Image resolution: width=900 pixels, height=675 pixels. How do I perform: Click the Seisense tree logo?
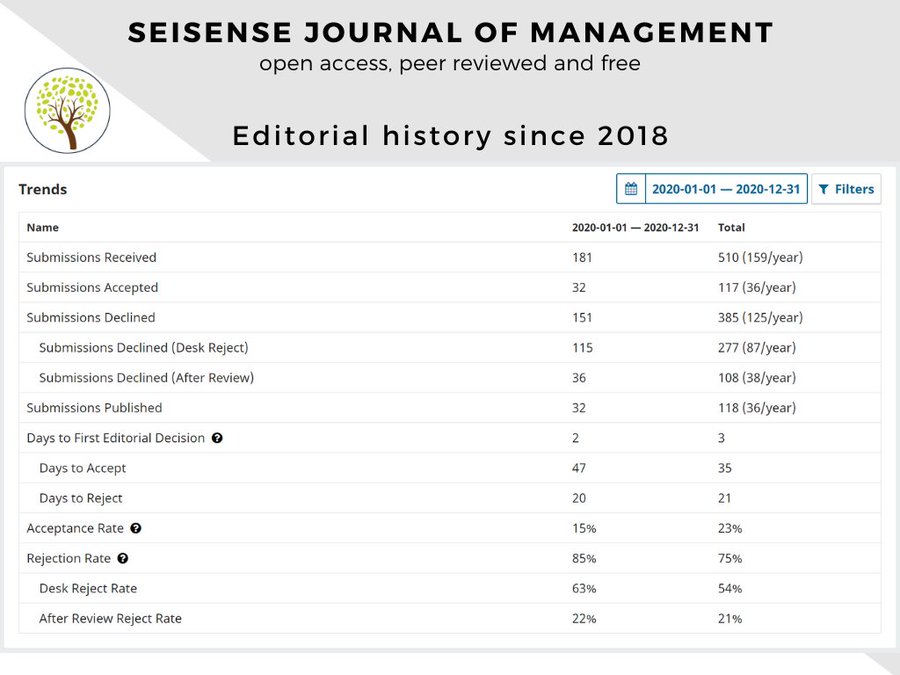pos(67,110)
